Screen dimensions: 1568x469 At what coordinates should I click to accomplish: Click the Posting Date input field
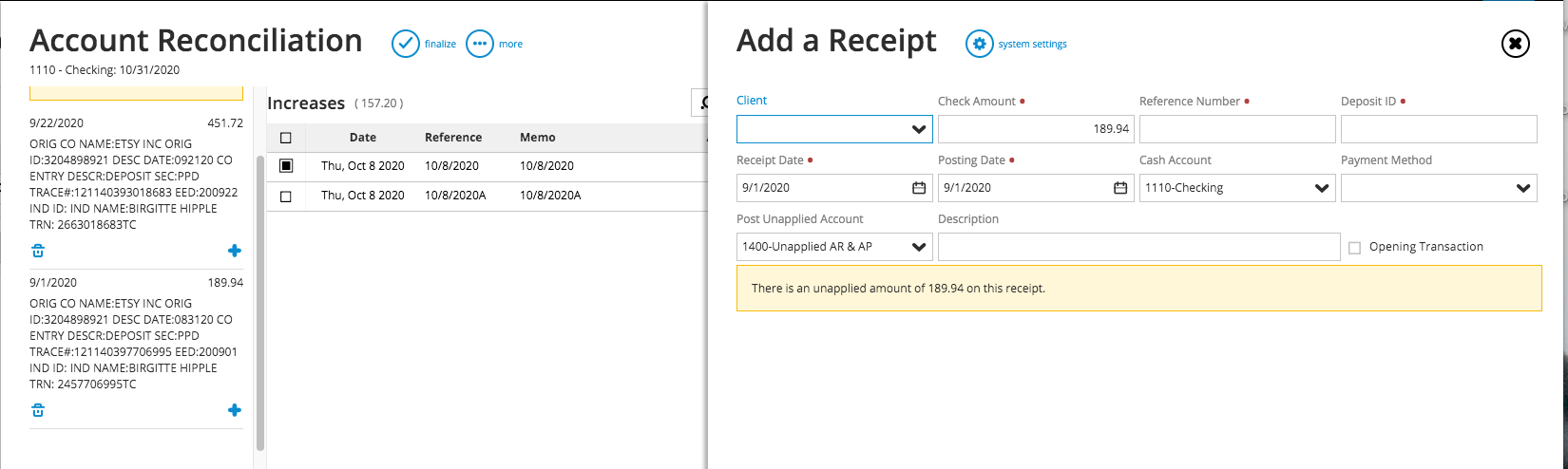click(1036, 188)
